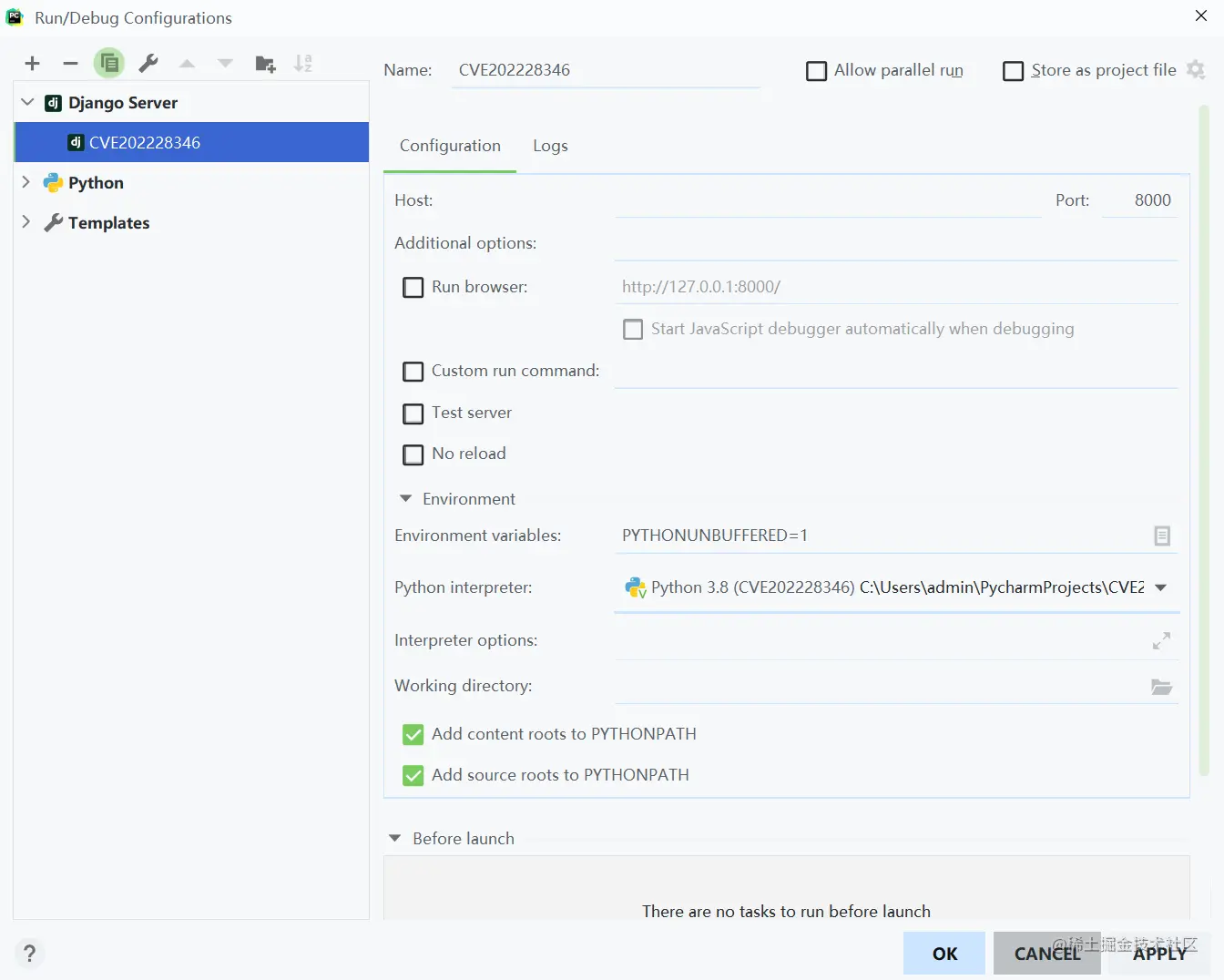1224x980 pixels.
Task: Collapse the Environment section
Action: pyautogui.click(x=406, y=498)
